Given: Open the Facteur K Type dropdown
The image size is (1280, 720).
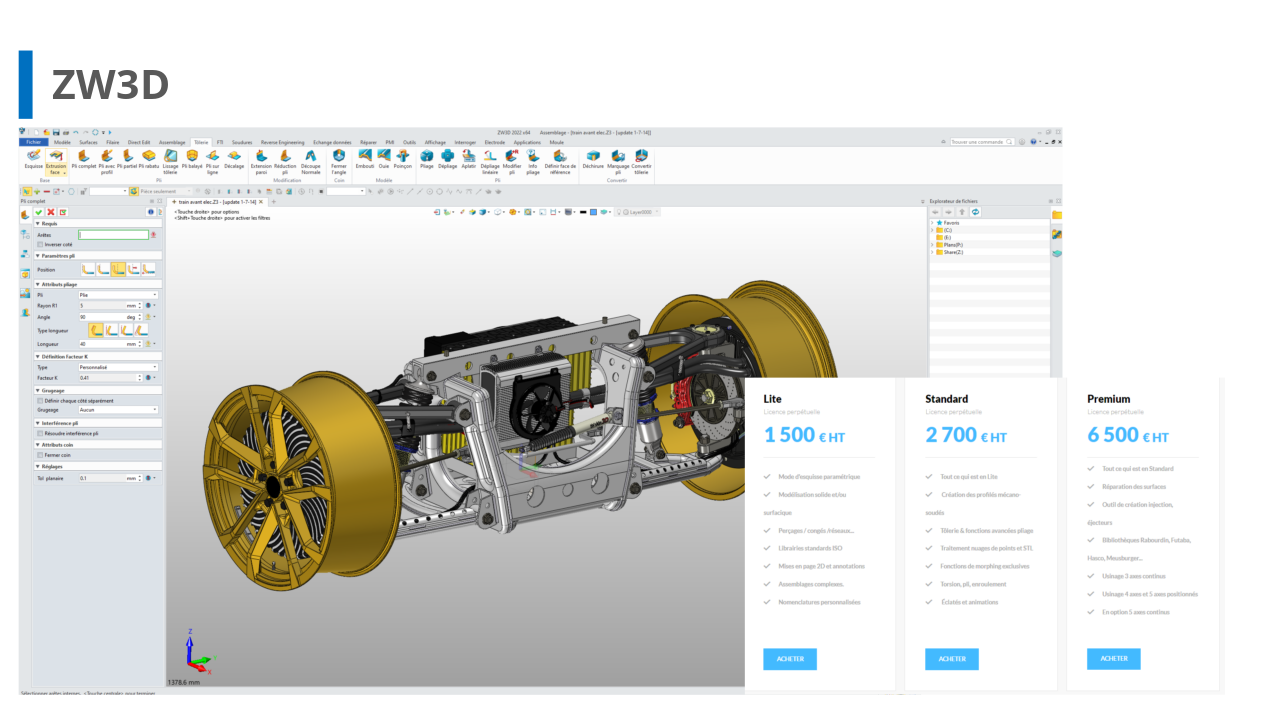Looking at the screenshot, I should coord(118,367).
